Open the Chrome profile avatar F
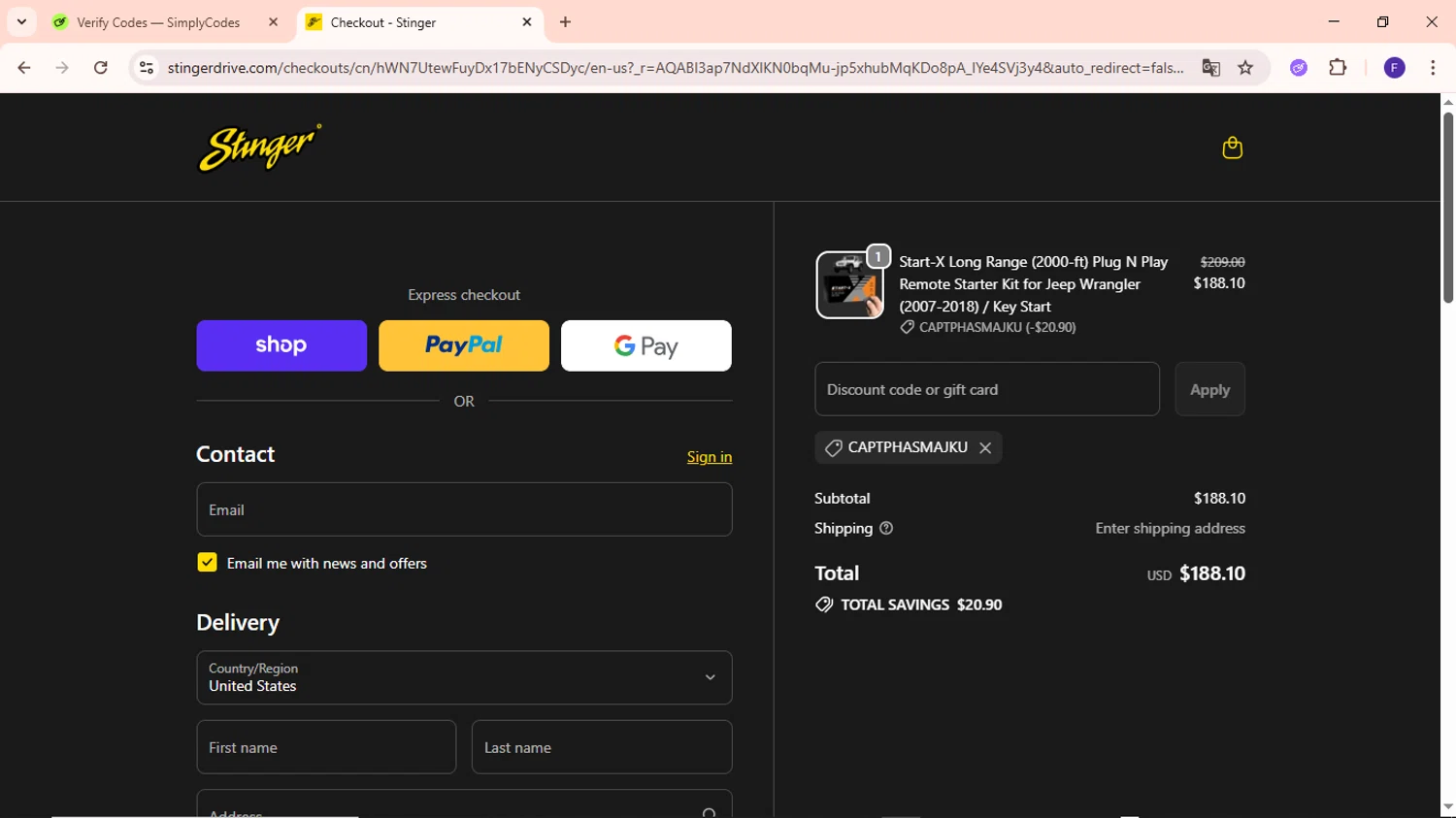Image resolution: width=1456 pixels, height=818 pixels. click(1394, 68)
